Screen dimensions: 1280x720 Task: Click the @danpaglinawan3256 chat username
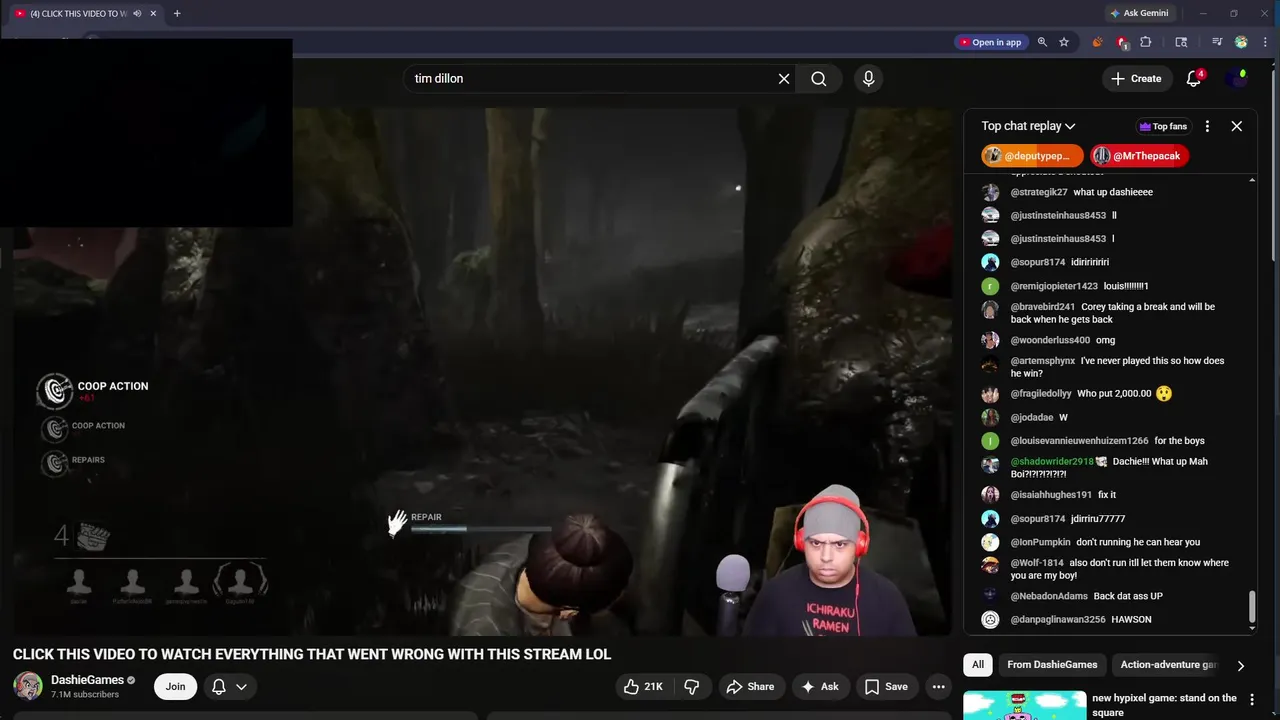pyautogui.click(x=1058, y=620)
